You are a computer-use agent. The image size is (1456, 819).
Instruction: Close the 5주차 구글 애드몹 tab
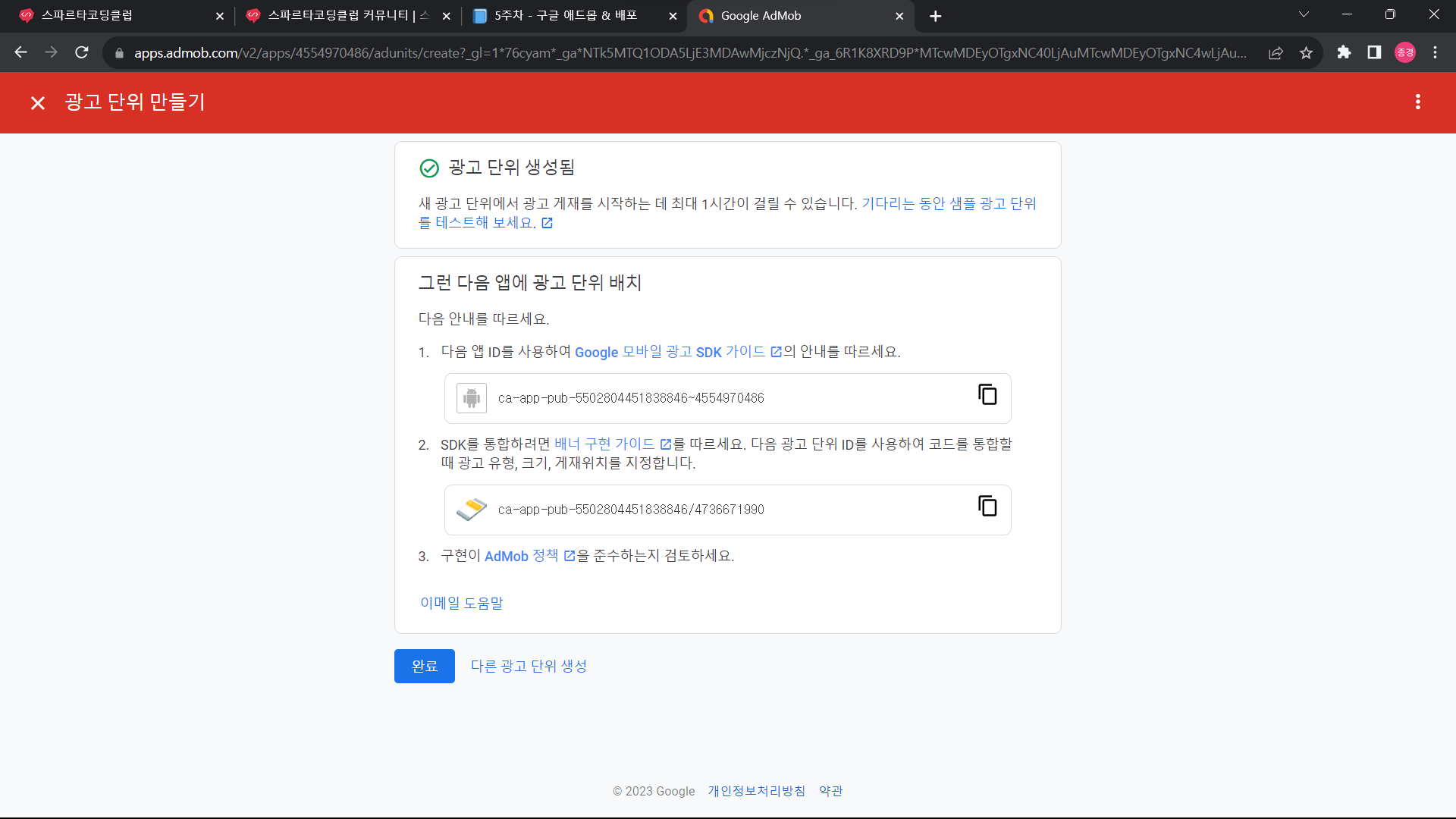tap(673, 16)
